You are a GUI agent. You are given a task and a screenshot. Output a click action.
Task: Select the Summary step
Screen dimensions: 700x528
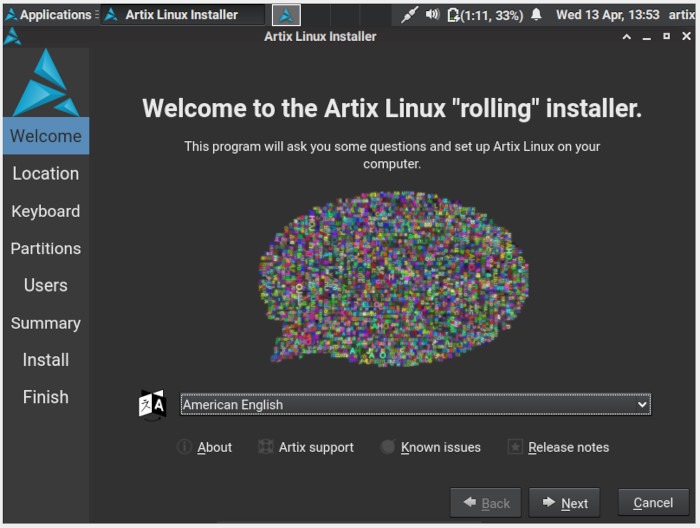coord(46,323)
